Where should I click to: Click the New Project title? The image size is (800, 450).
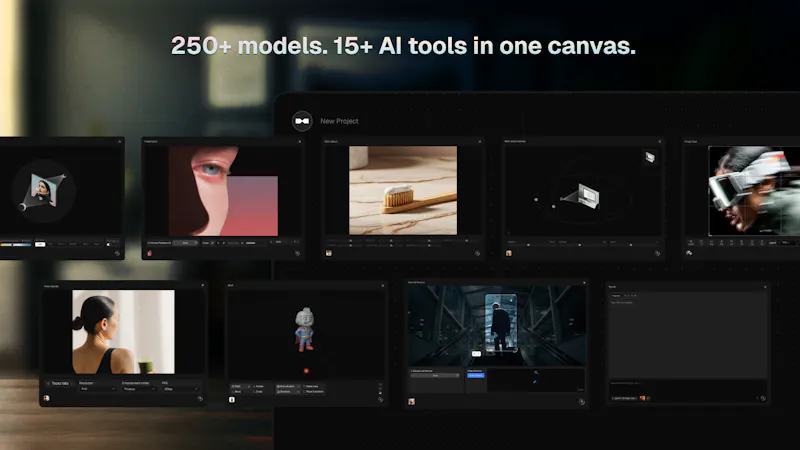coord(339,121)
